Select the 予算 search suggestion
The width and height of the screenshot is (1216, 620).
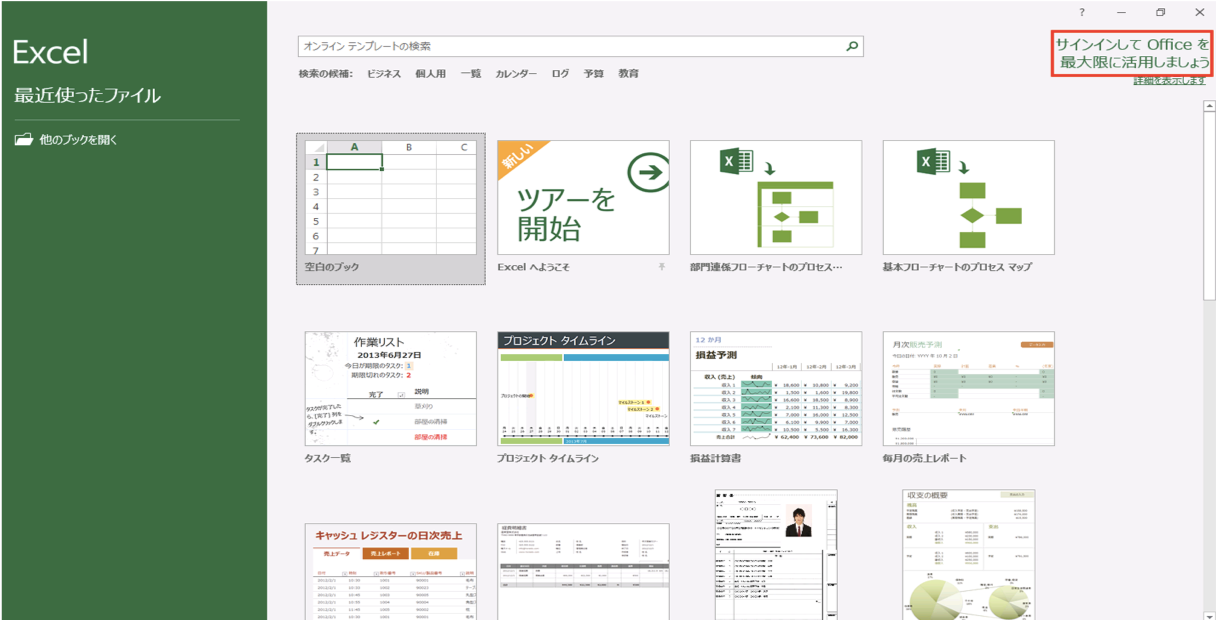[594, 74]
